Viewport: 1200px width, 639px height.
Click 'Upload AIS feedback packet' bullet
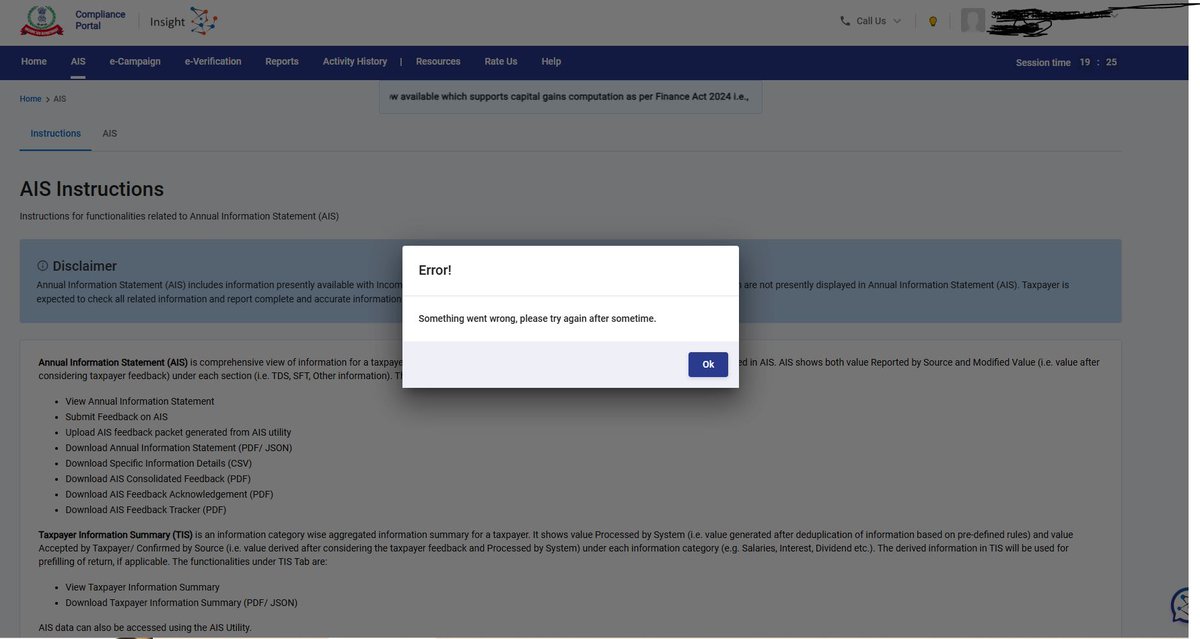coord(179,432)
